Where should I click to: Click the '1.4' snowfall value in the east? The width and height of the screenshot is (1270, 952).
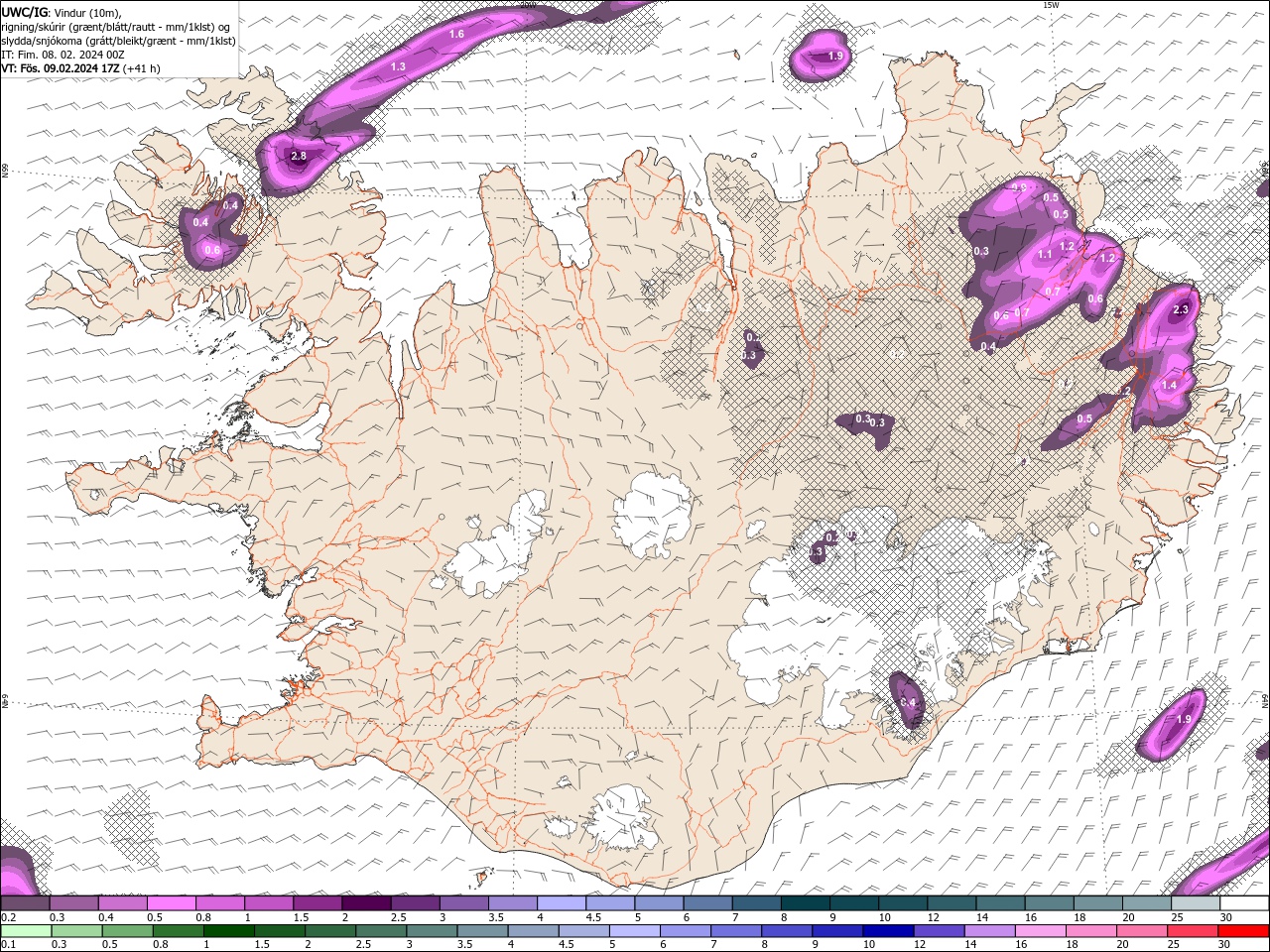(1169, 386)
